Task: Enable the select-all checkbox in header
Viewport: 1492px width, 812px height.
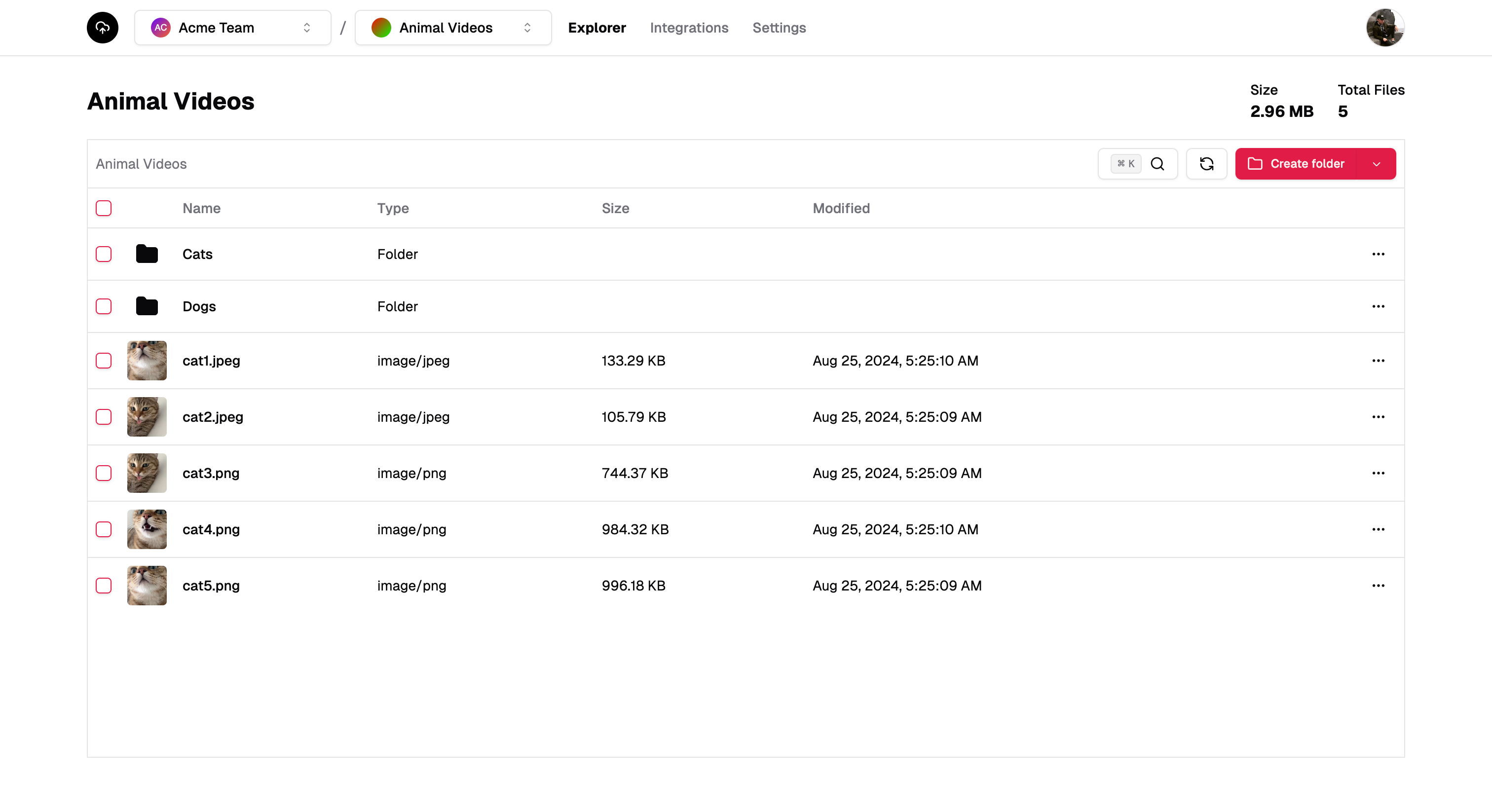Action: click(x=103, y=208)
